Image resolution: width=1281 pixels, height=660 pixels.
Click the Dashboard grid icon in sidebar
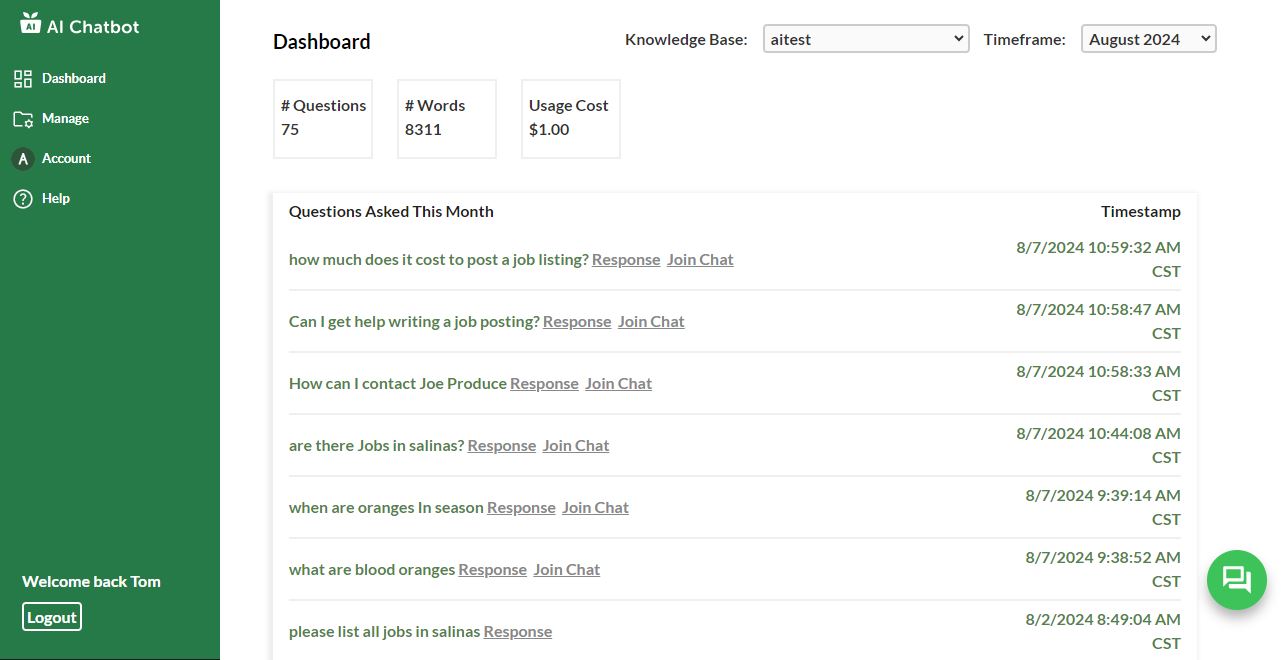coord(23,79)
